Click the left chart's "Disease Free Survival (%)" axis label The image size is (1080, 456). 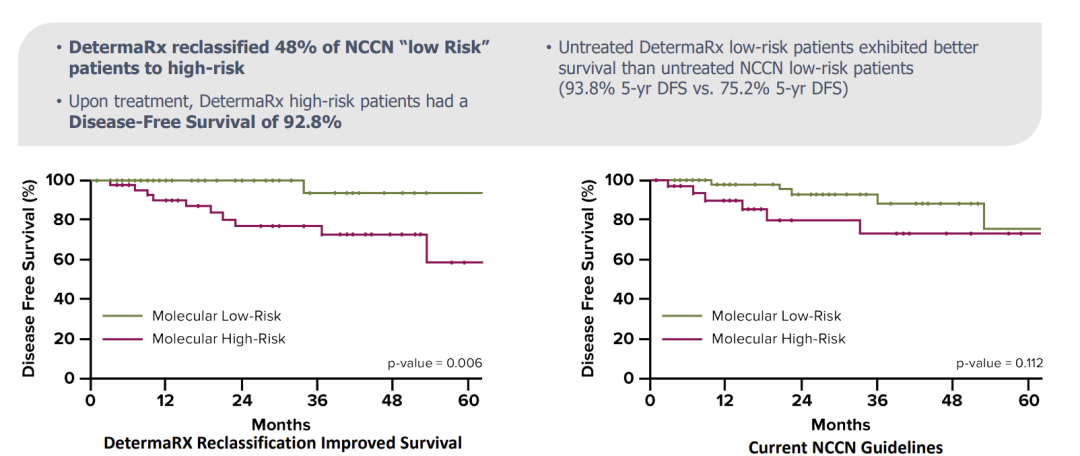click(x=30, y=279)
